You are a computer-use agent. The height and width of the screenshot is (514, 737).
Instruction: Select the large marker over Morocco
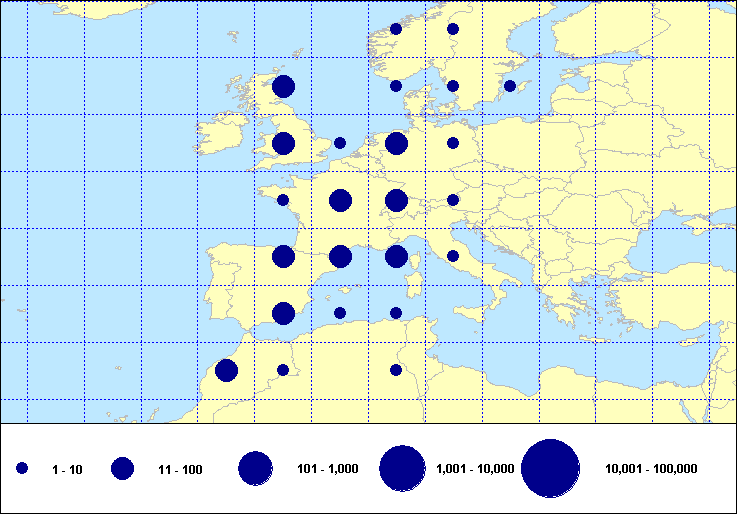point(226,371)
